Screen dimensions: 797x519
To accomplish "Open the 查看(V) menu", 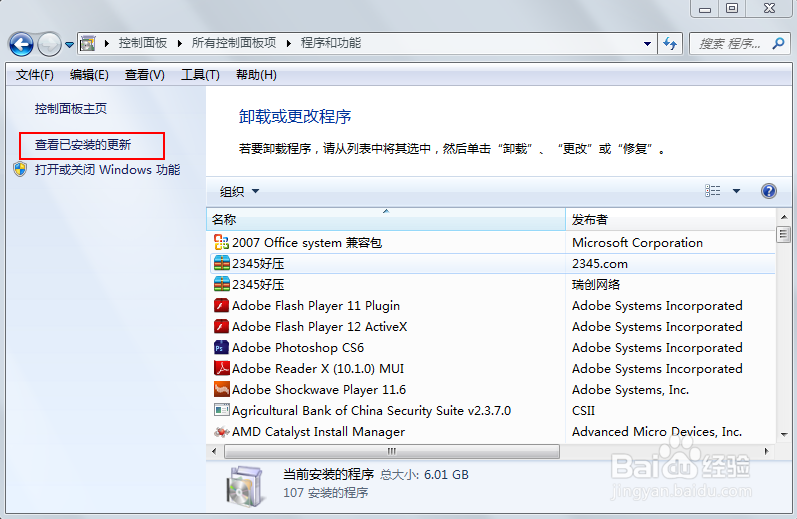I will [x=145, y=75].
